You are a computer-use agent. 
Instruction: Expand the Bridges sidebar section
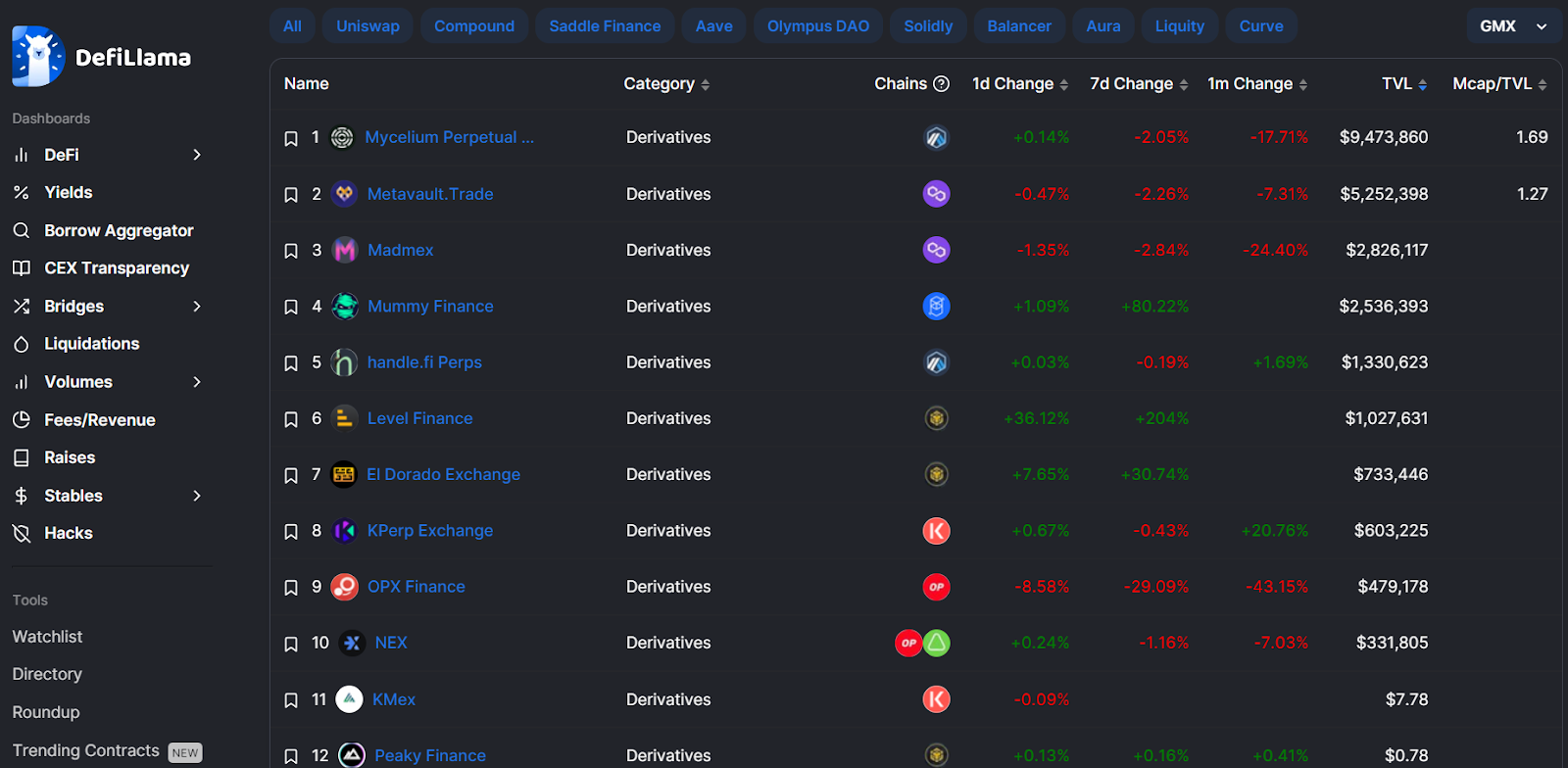[x=197, y=307]
